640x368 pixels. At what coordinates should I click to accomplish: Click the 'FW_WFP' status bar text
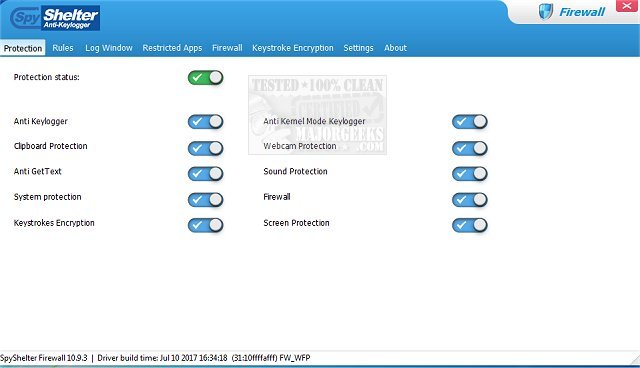295,358
